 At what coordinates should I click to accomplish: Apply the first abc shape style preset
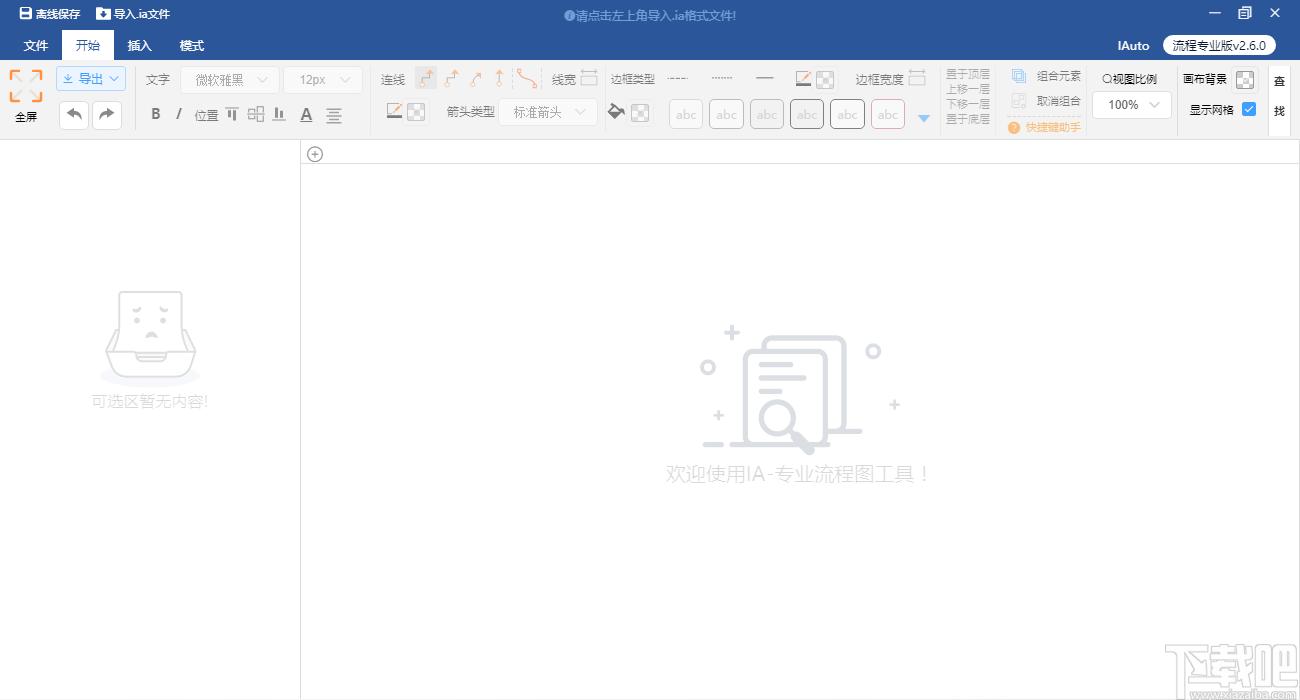[686, 114]
